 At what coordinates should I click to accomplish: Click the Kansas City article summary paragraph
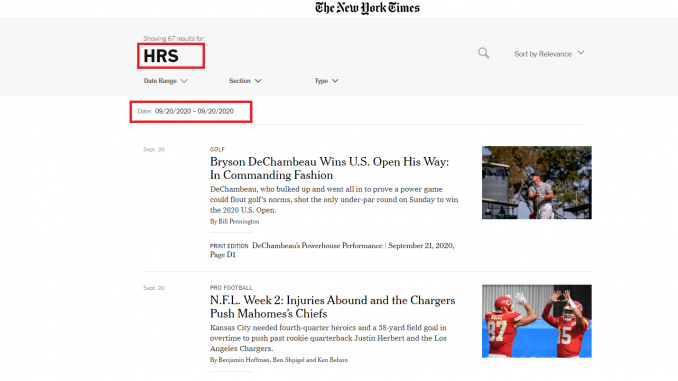click(x=328, y=338)
